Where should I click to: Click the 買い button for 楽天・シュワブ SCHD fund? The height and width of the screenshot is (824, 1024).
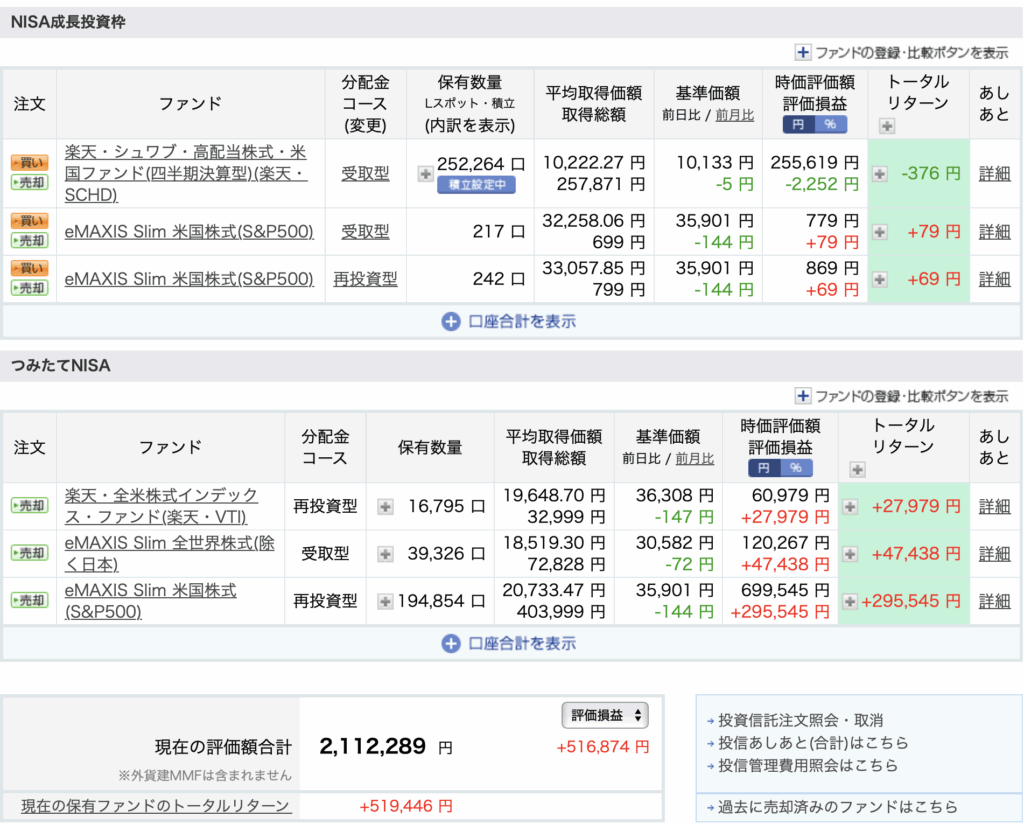click(29, 162)
